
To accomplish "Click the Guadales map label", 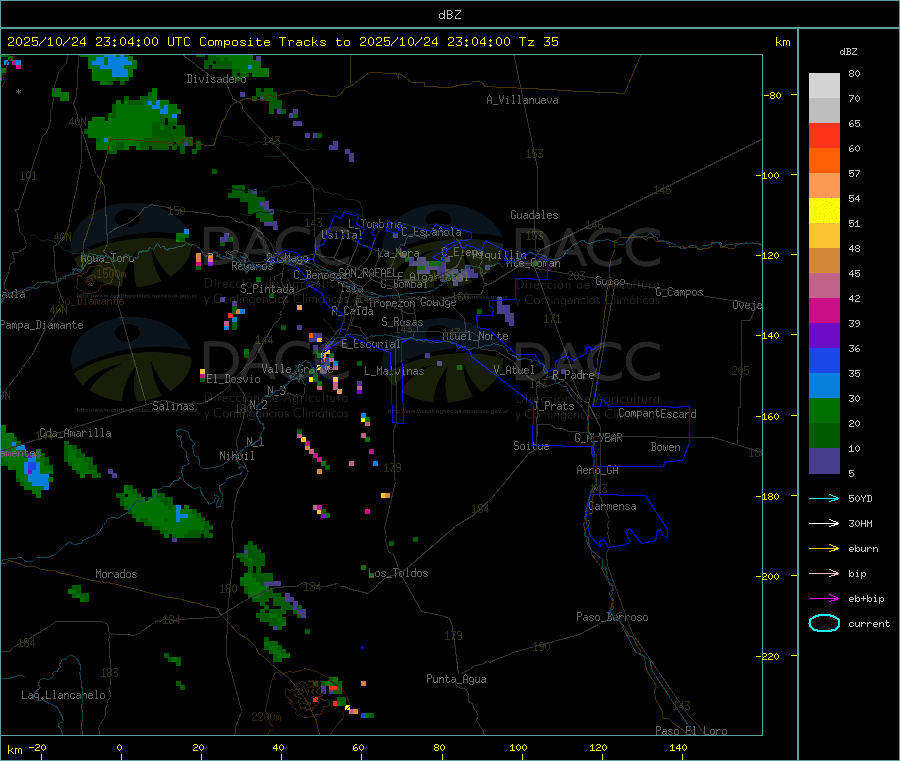I will [534, 215].
